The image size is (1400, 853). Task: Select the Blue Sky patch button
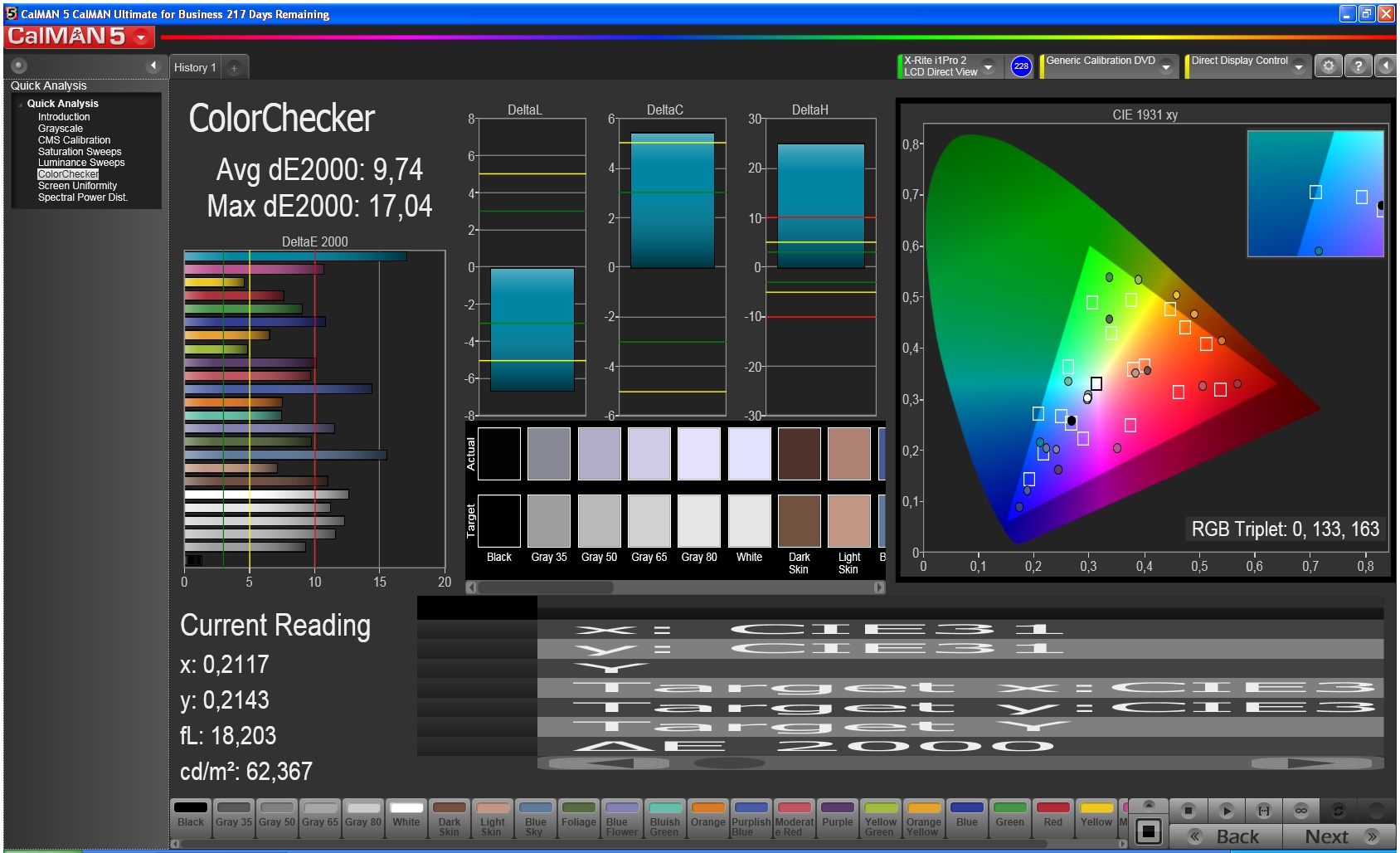pos(536,819)
